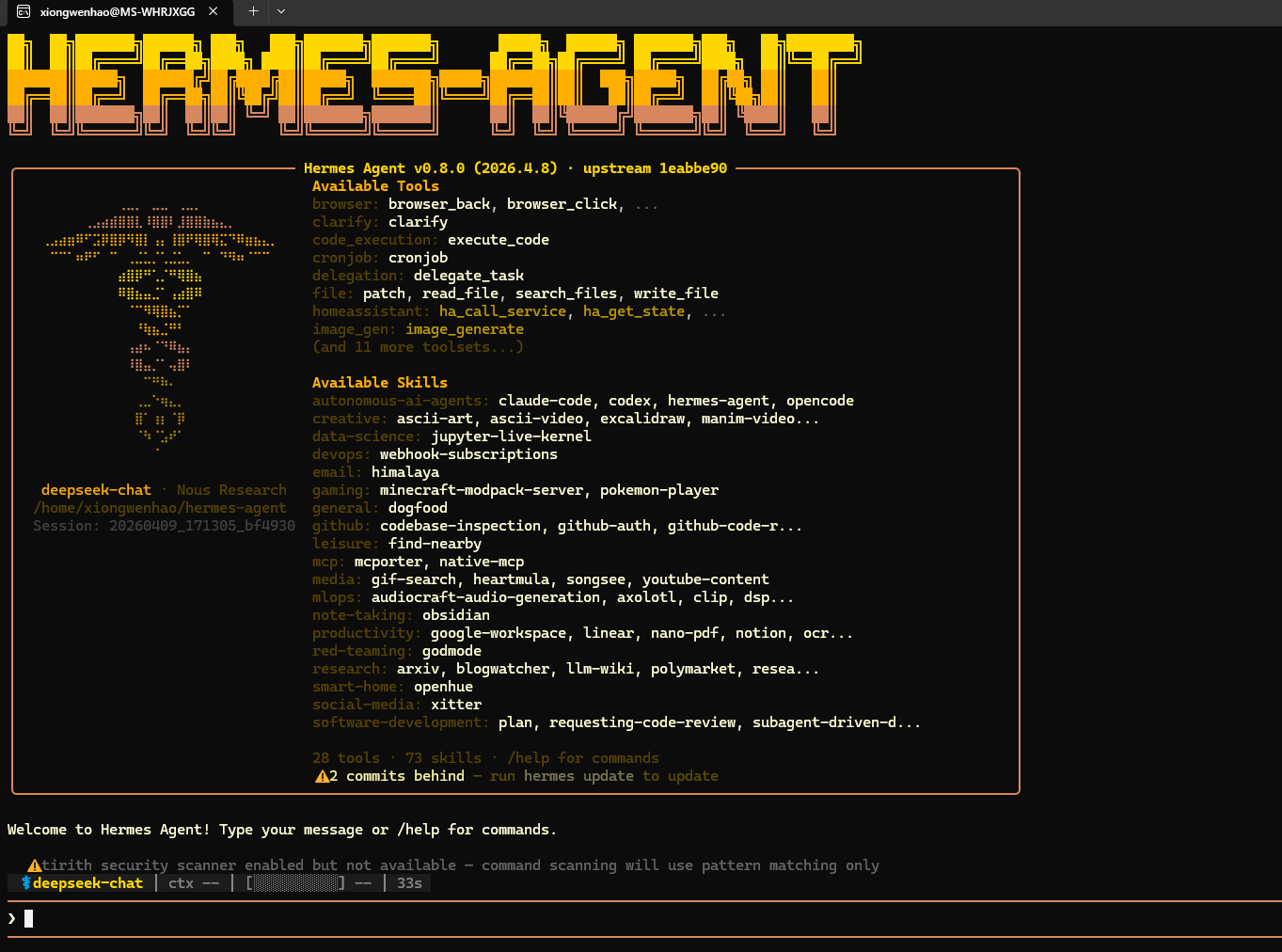This screenshot has width=1282, height=952.
Task: Click 'polymarket' skill name
Action: pos(693,669)
